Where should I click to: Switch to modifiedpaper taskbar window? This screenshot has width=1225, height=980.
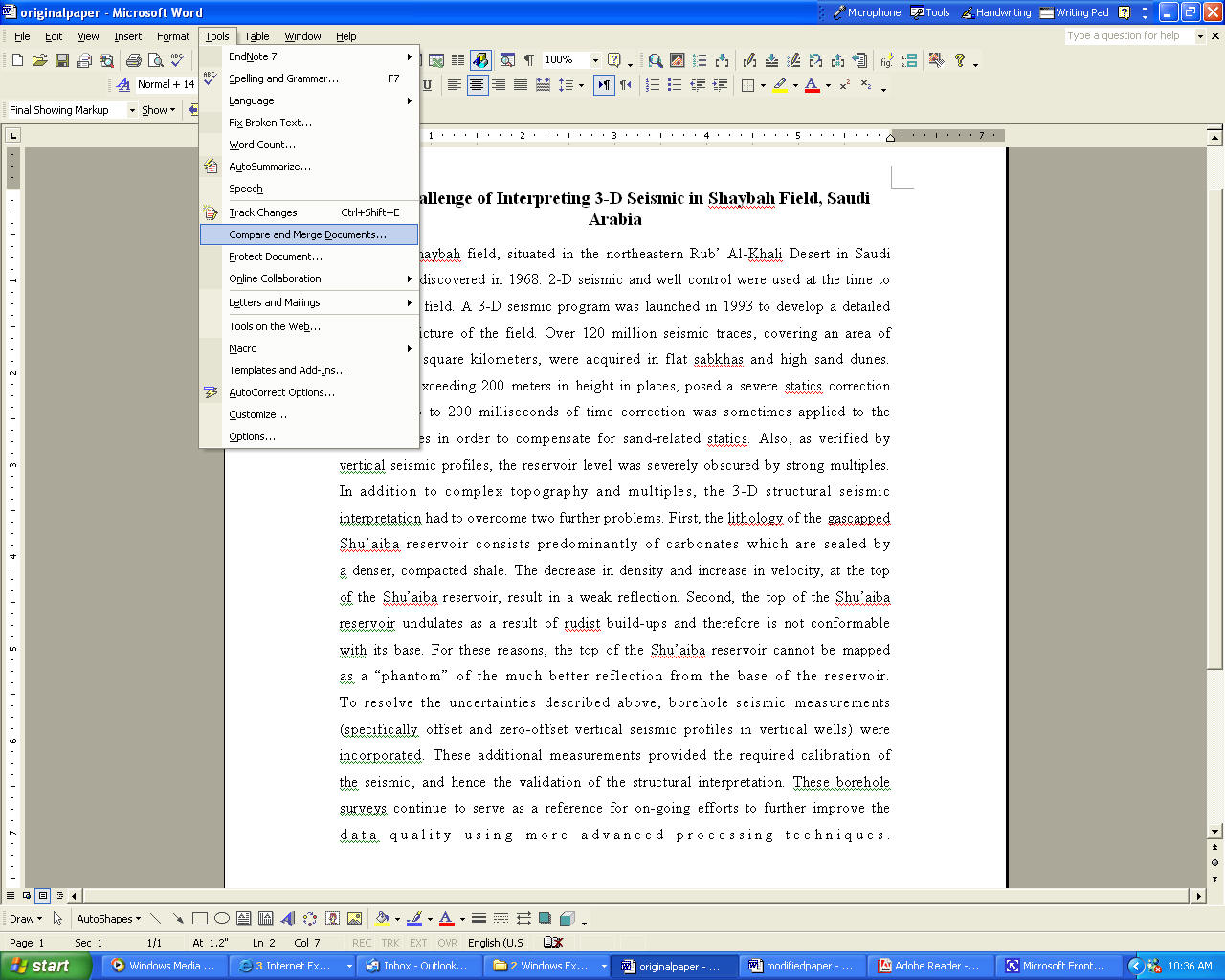(803, 966)
